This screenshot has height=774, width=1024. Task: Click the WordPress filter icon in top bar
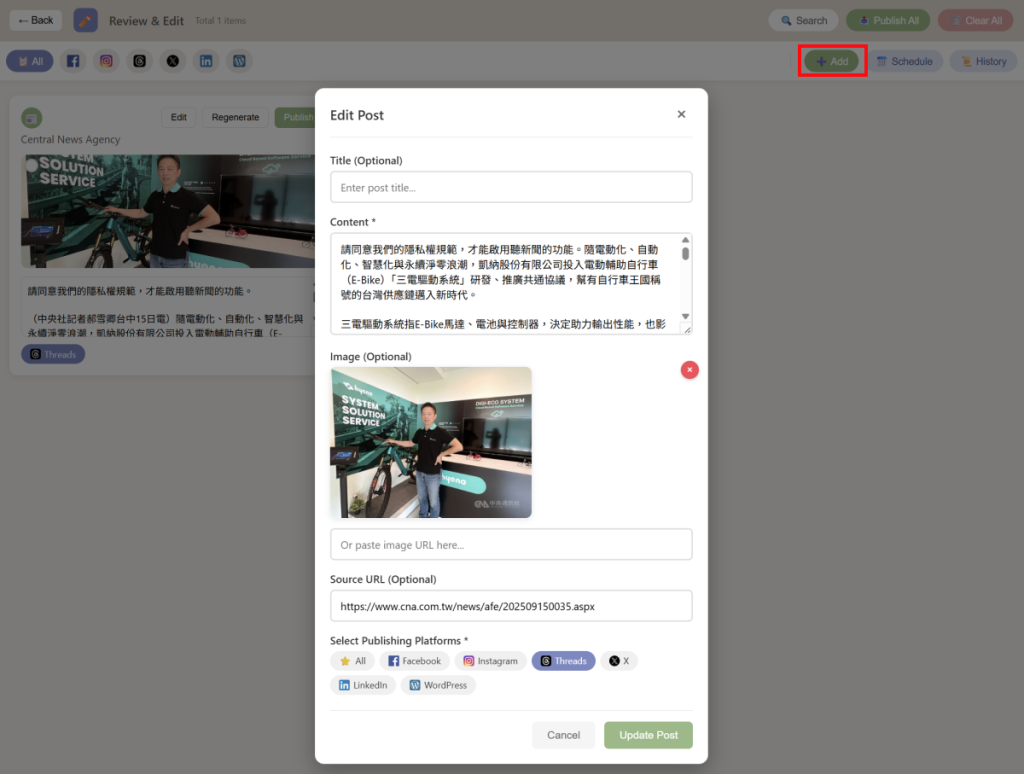(239, 61)
